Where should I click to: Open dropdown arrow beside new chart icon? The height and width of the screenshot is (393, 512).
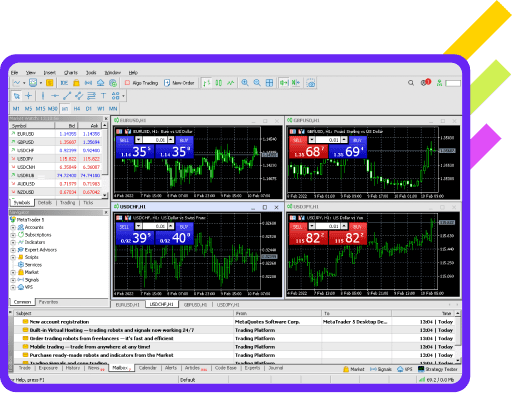[x=24, y=83]
